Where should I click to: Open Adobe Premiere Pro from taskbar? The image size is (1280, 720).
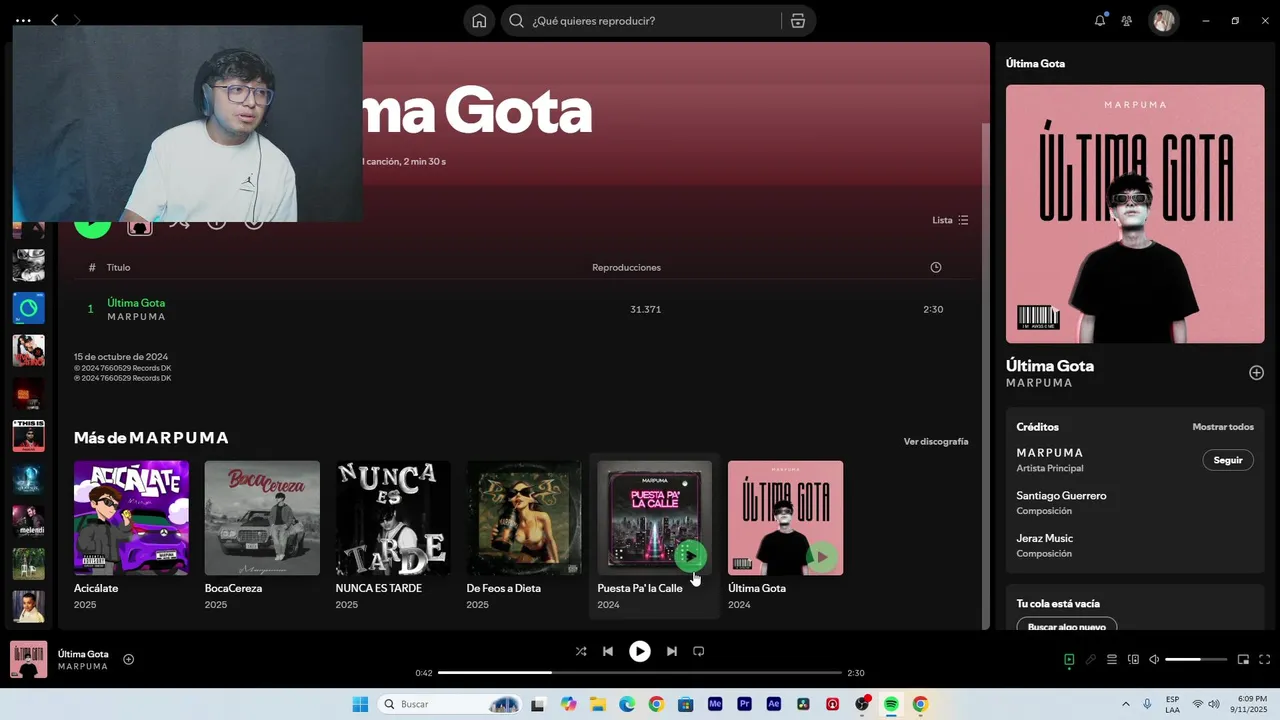744,704
